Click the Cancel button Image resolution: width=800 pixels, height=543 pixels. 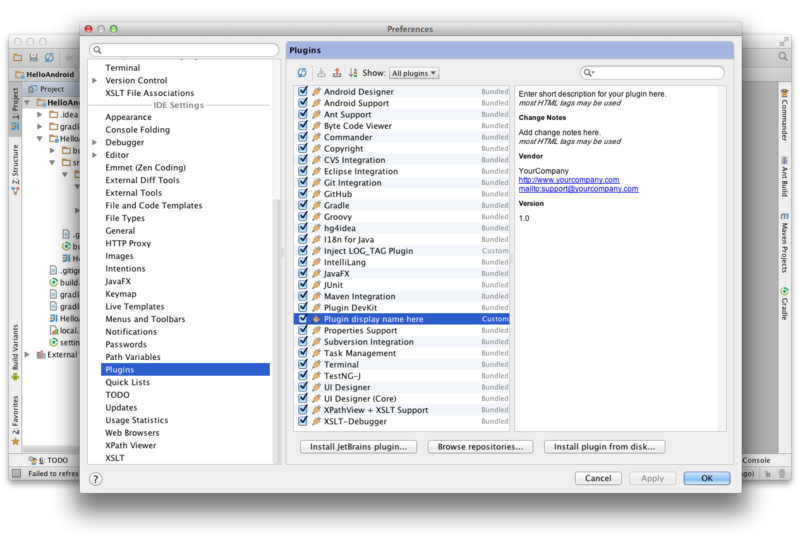598,478
